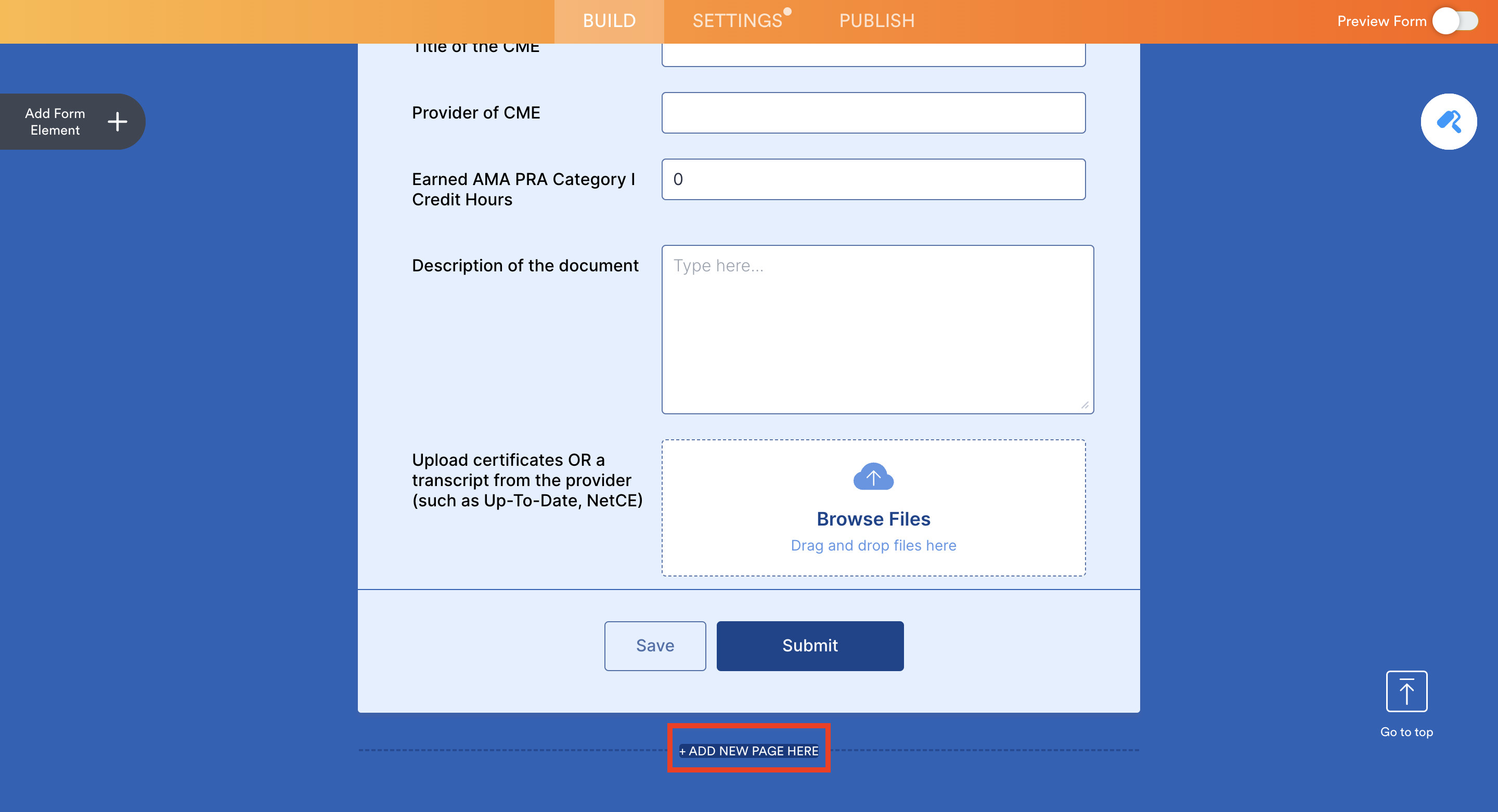Click the 'Preview Form' label text
Viewport: 1498px width, 812px height.
coord(1381,21)
